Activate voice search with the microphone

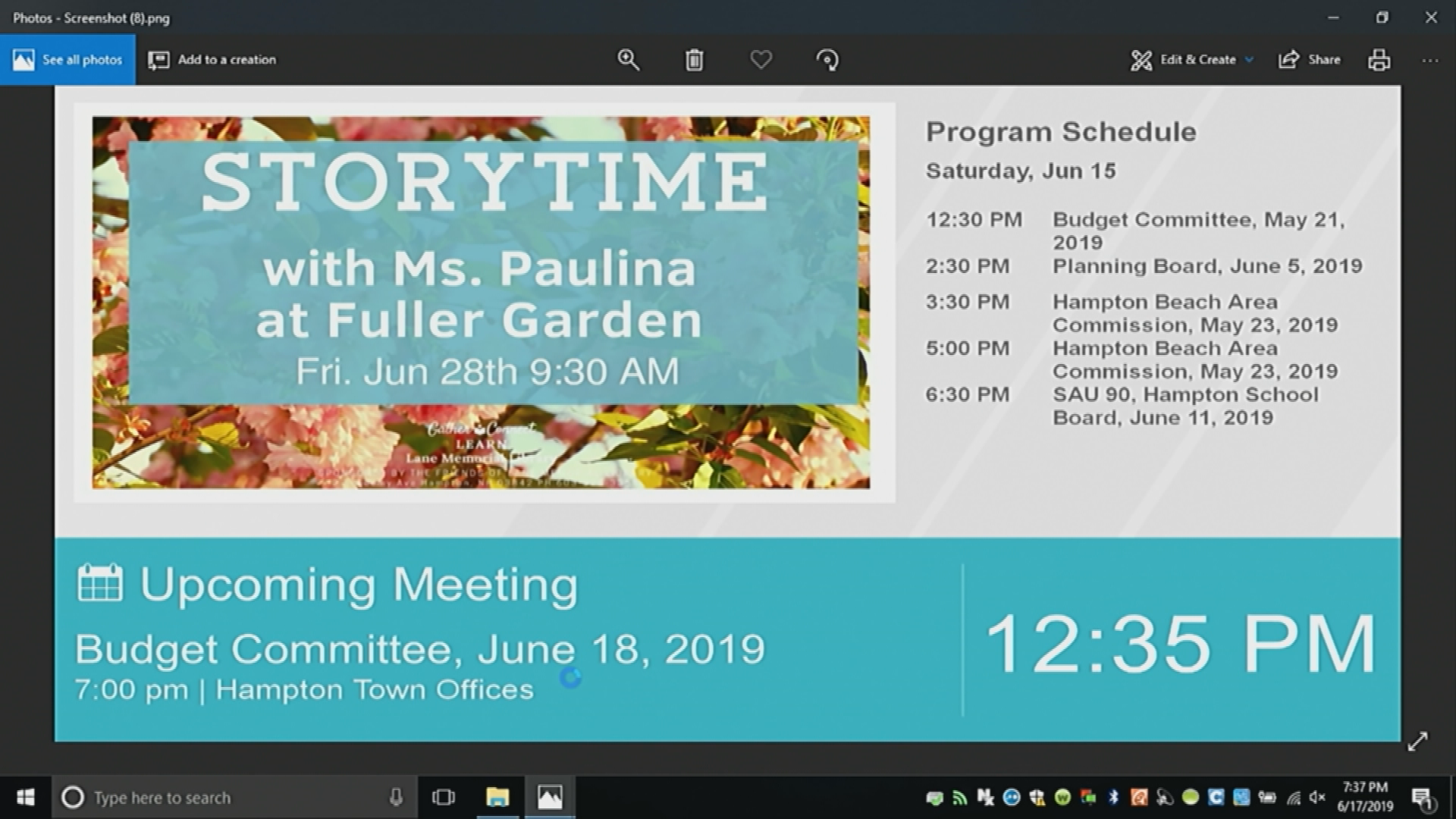[397, 798]
